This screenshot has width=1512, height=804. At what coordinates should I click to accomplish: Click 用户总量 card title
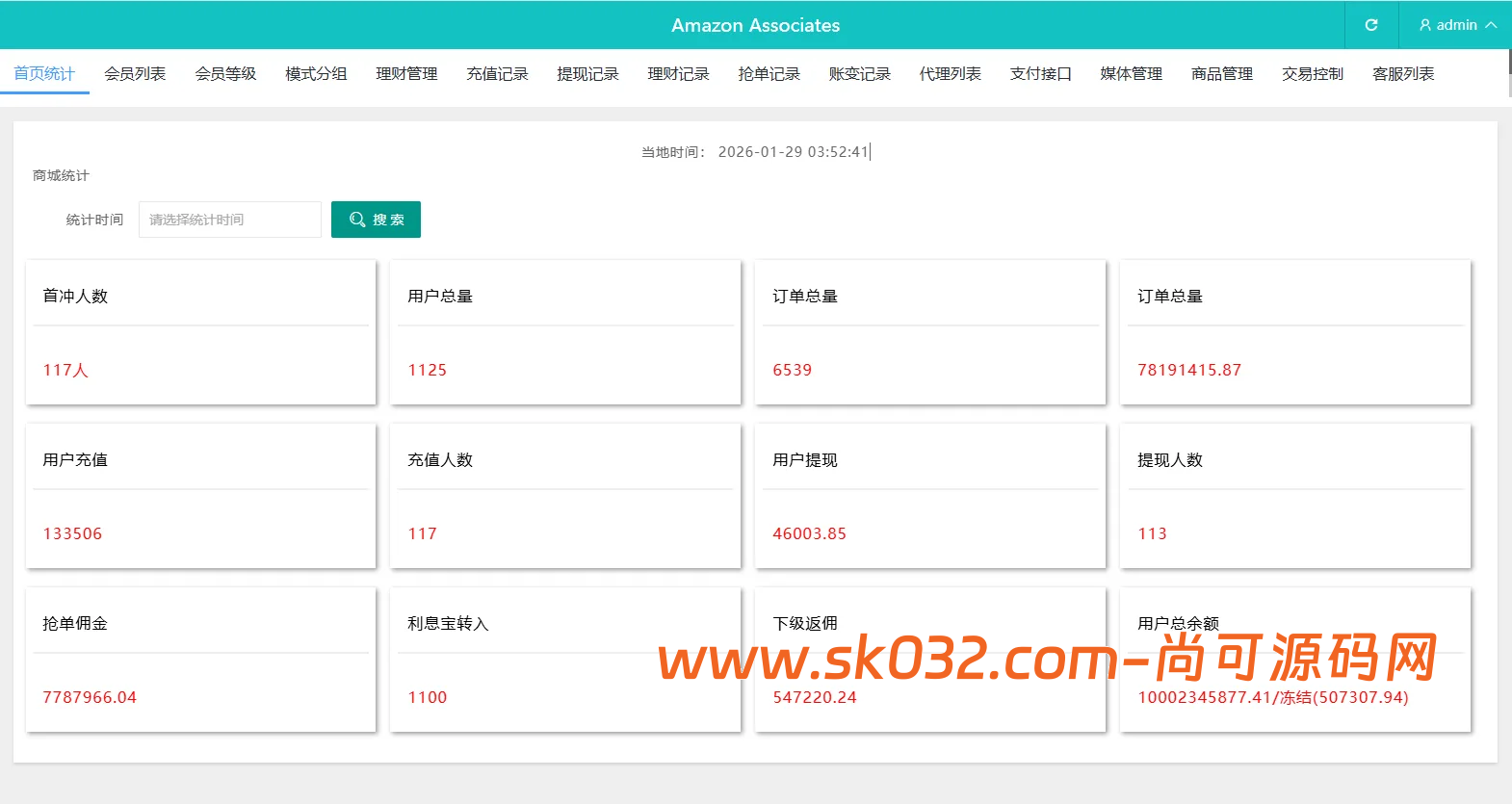(440, 296)
